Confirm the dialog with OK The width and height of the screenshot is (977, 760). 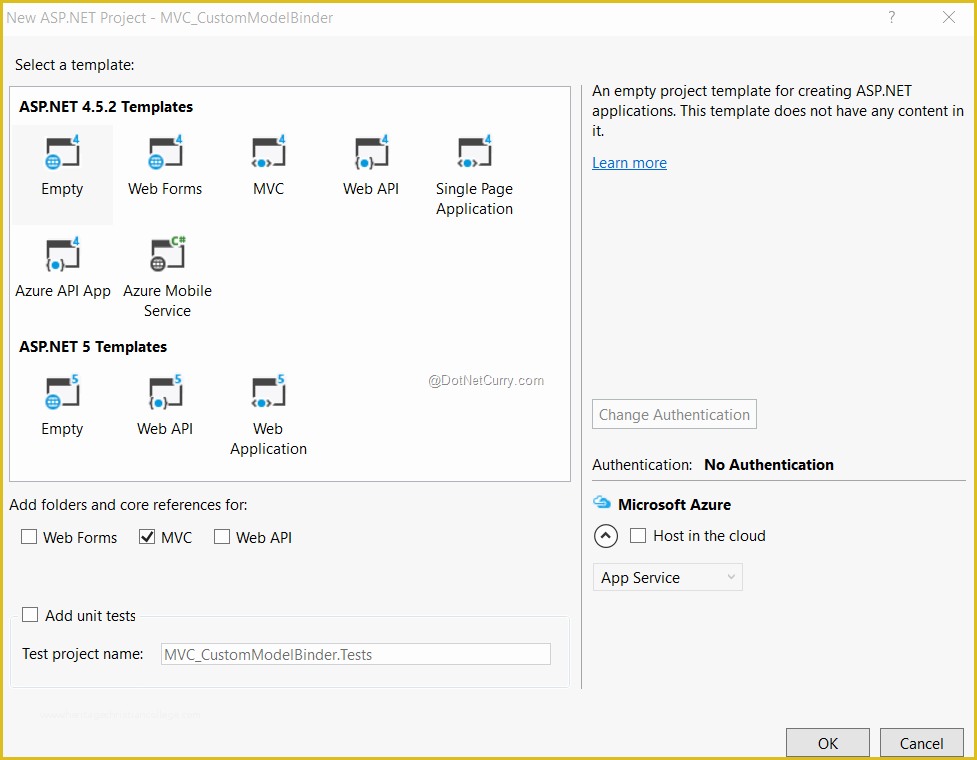[x=827, y=743]
